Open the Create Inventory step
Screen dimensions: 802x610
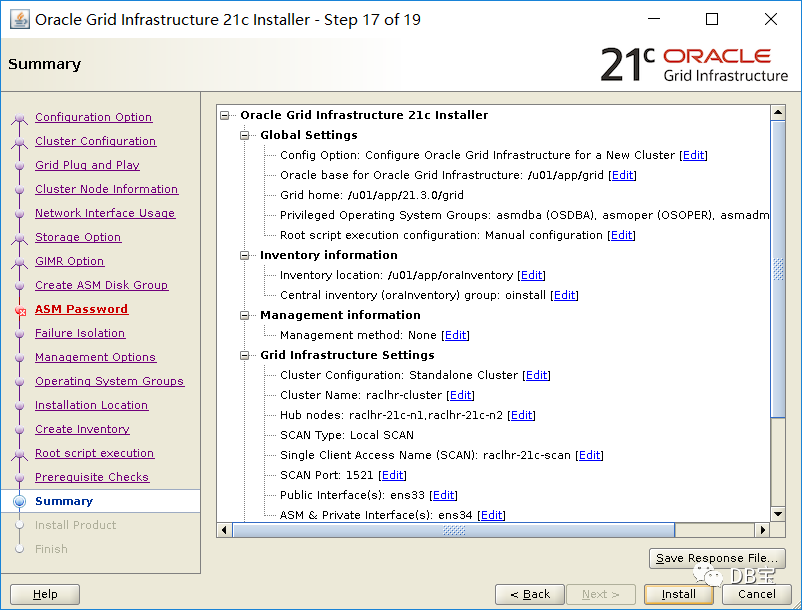82,430
